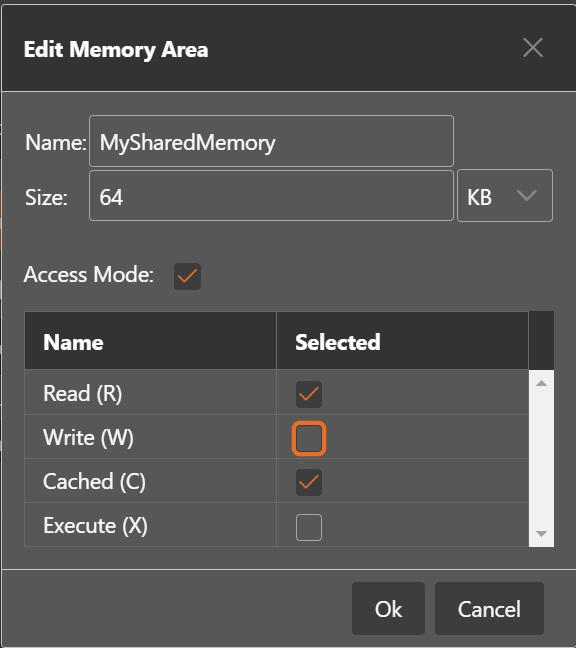Close the Edit Memory Area dialog
This screenshot has width=576, height=648.
[x=533, y=48]
